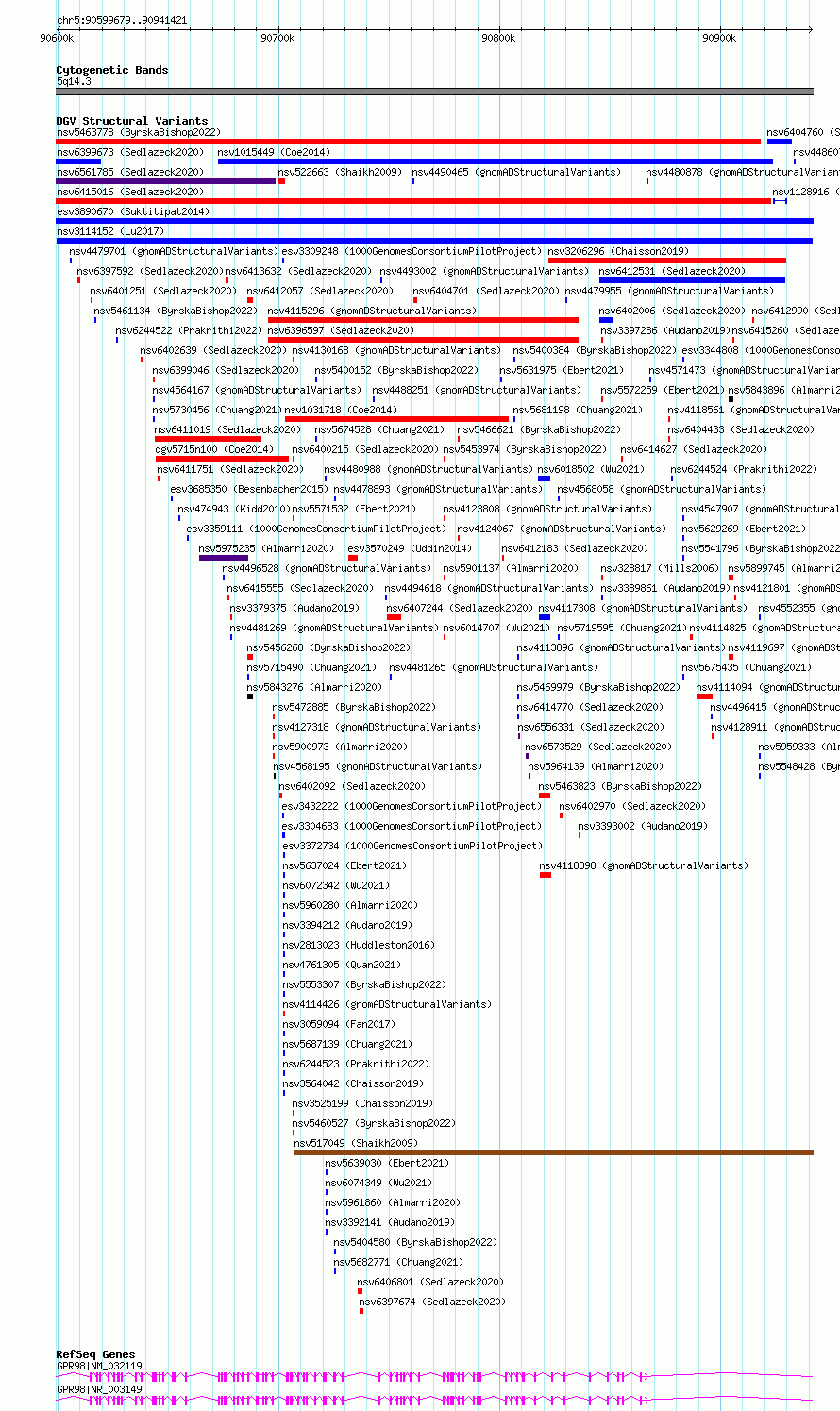Click the nsv6074349 (Wu2021) label
Screen dimensions: 840x1411
coord(378,1183)
